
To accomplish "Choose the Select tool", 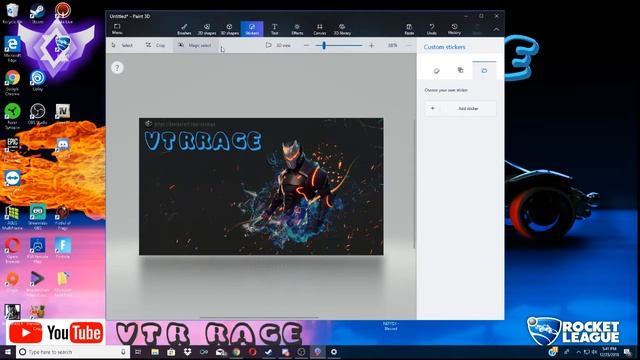I will [x=122, y=45].
